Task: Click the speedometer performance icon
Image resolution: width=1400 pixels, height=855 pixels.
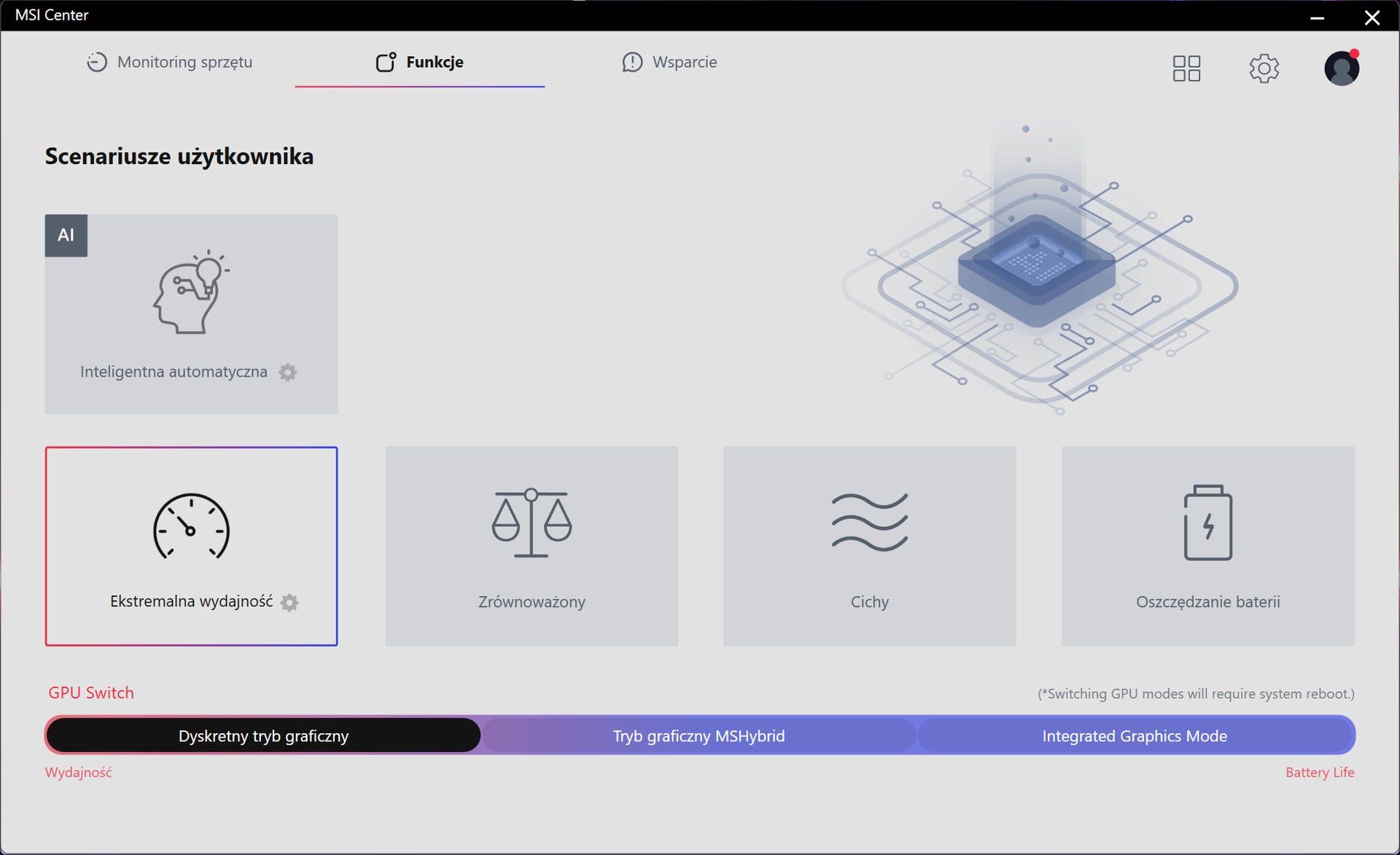Action: pyautogui.click(x=191, y=526)
